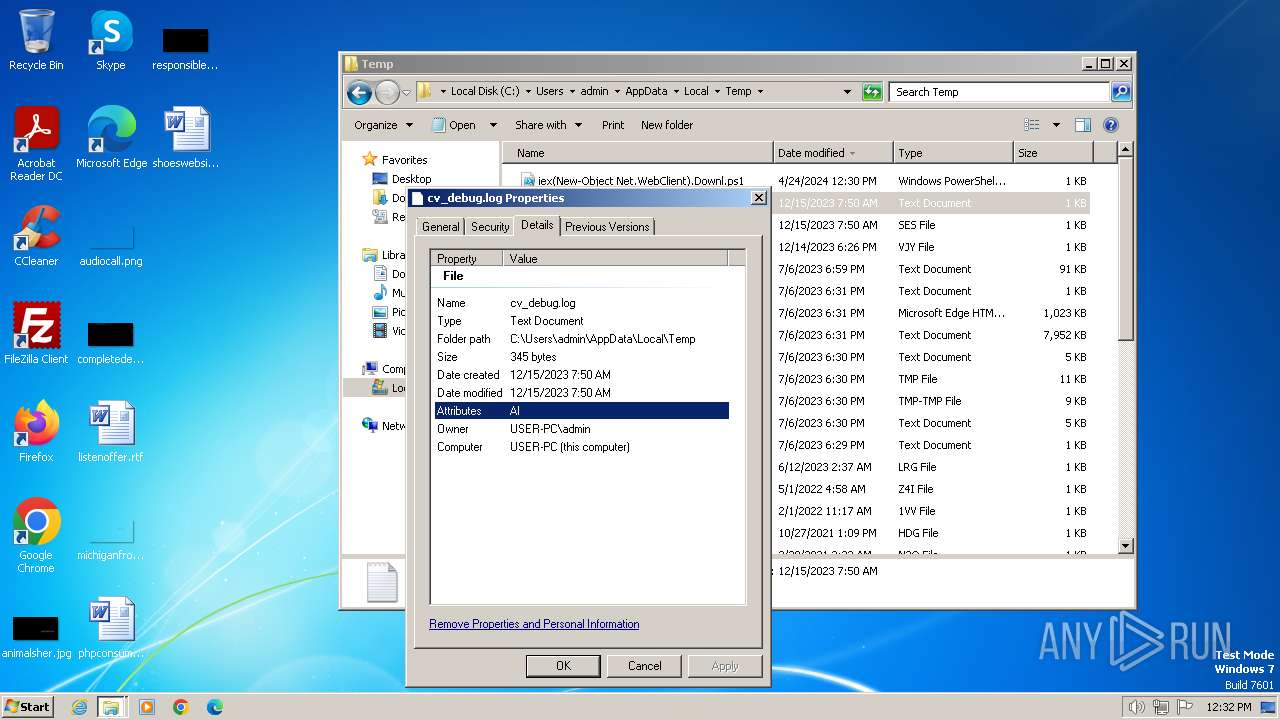Click the search magnifier icon

tap(1121, 92)
